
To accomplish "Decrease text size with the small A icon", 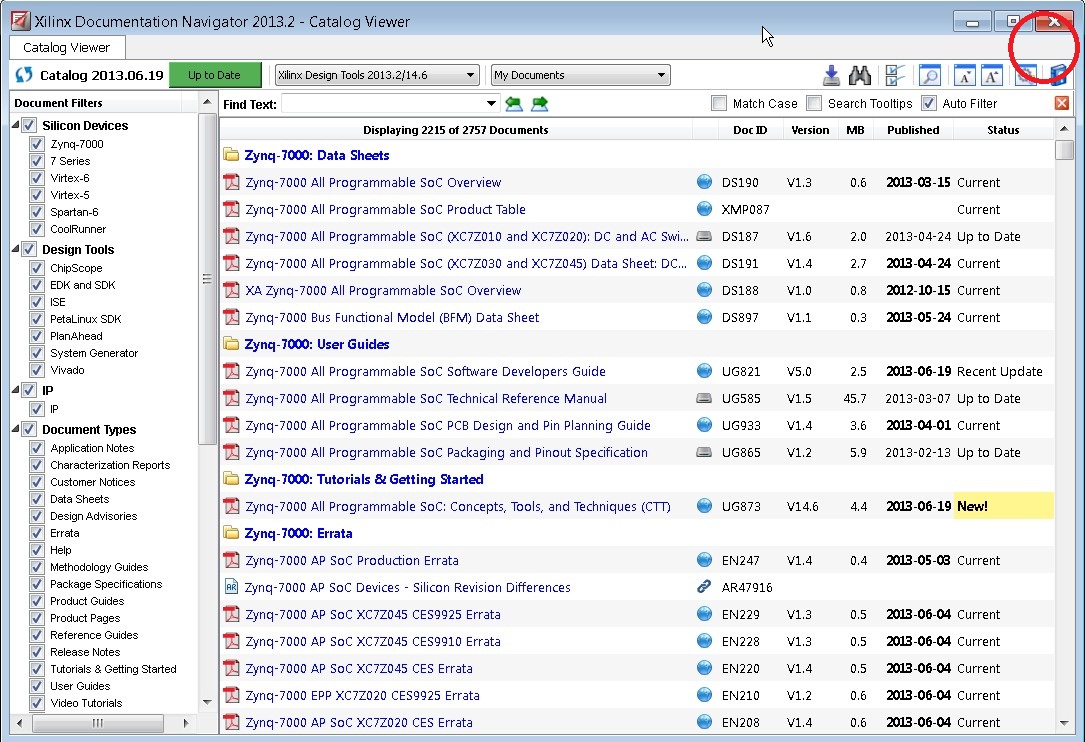I will click(964, 75).
